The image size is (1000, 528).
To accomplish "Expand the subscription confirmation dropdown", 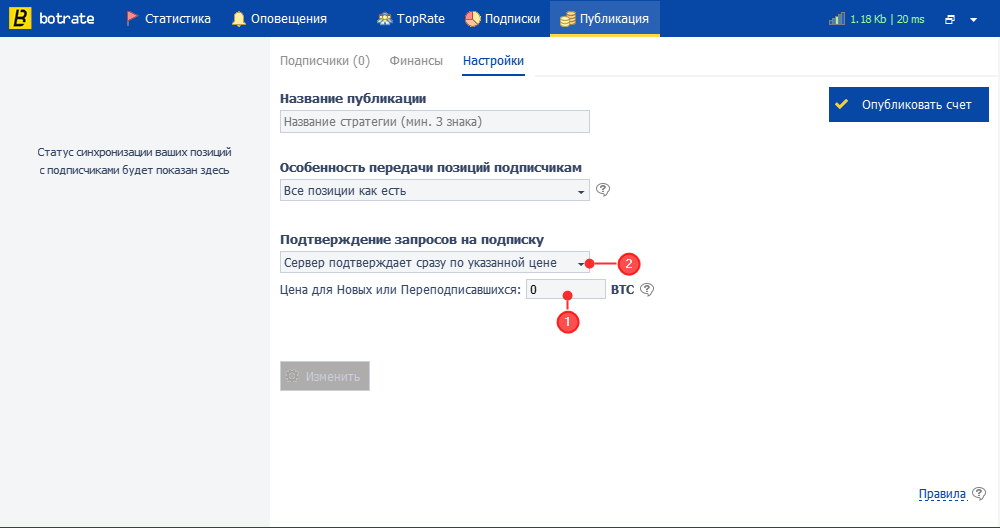I will [x=434, y=263].
